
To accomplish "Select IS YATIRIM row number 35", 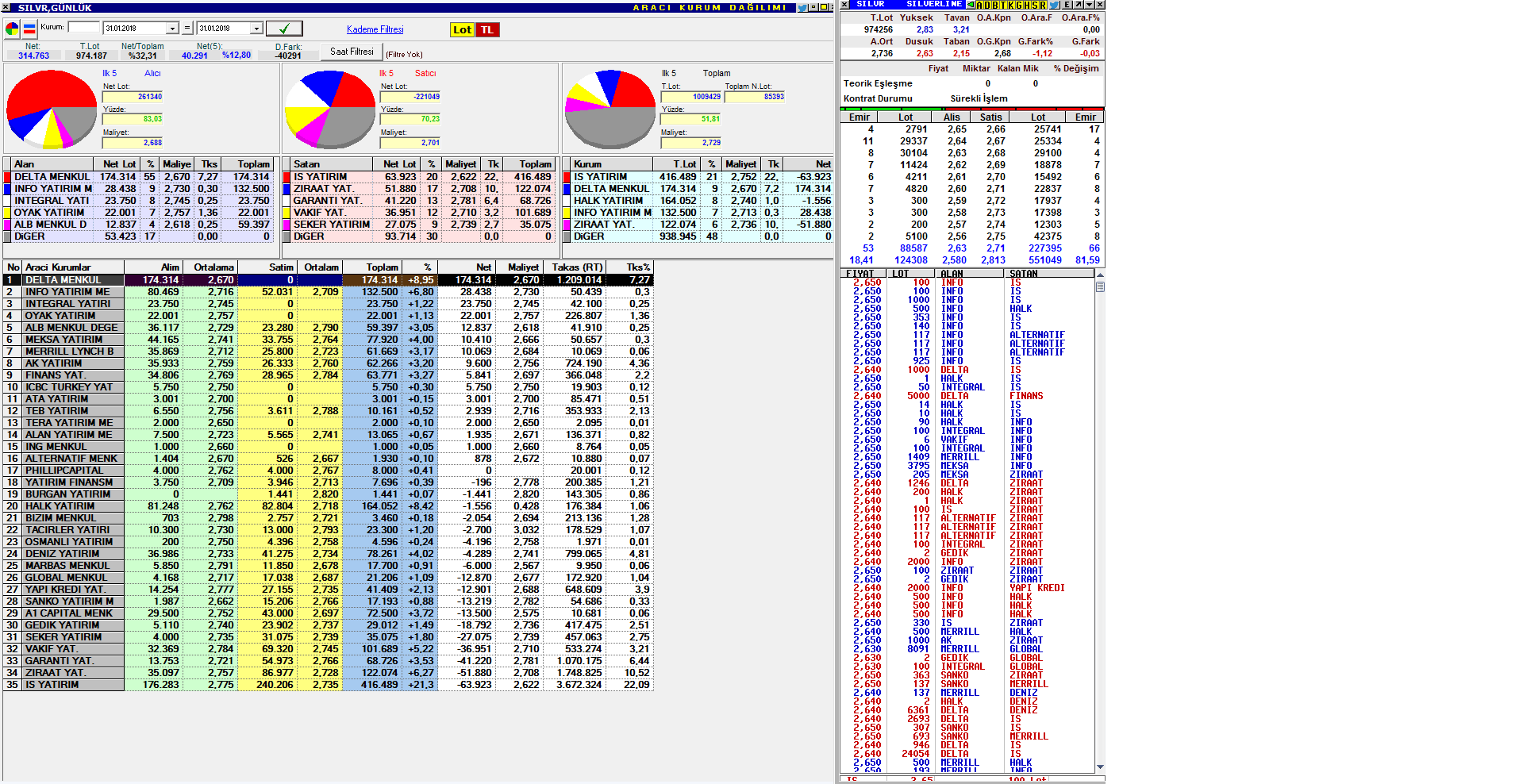I will tap(329, 685).
